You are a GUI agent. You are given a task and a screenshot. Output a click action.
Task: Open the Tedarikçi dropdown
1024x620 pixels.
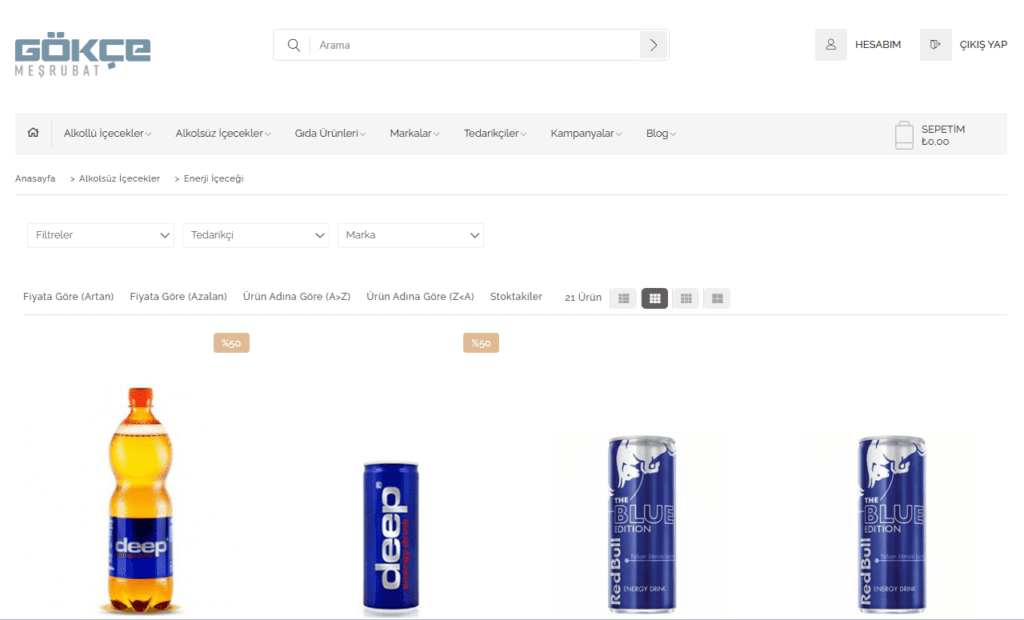tap(255, 235)
